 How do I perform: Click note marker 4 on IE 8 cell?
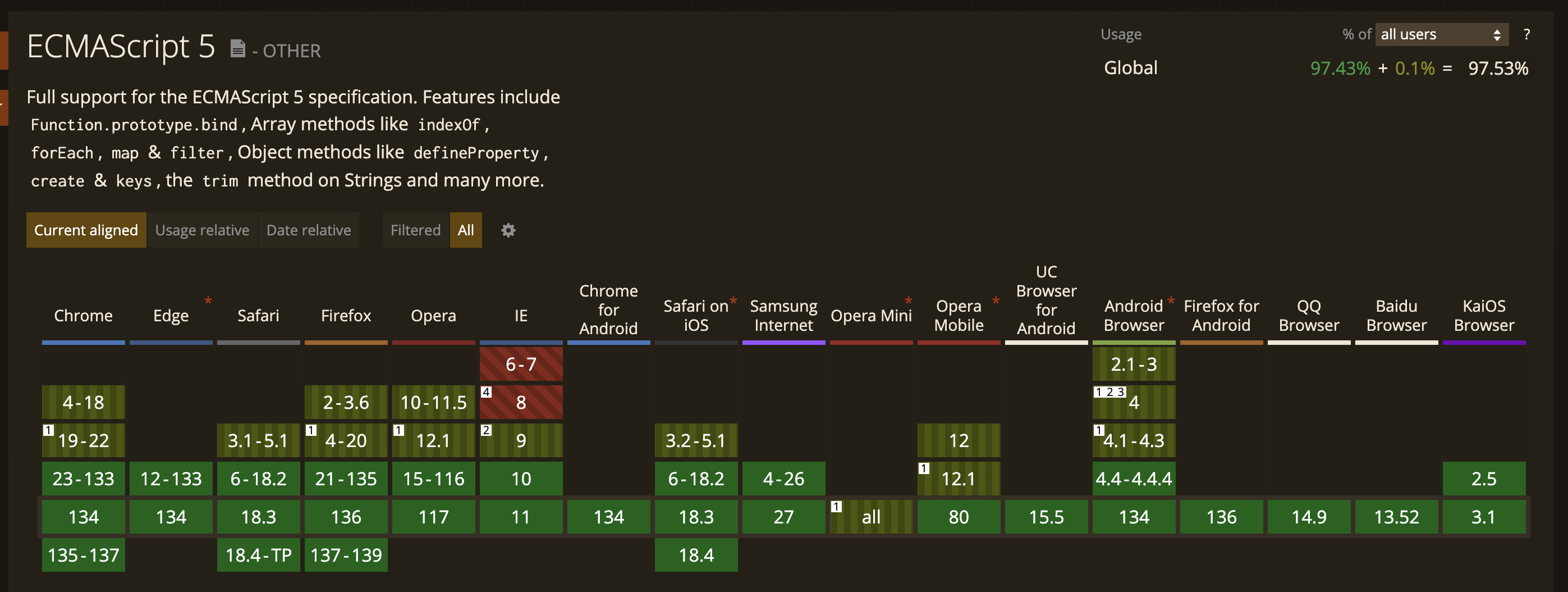[487, 392]
